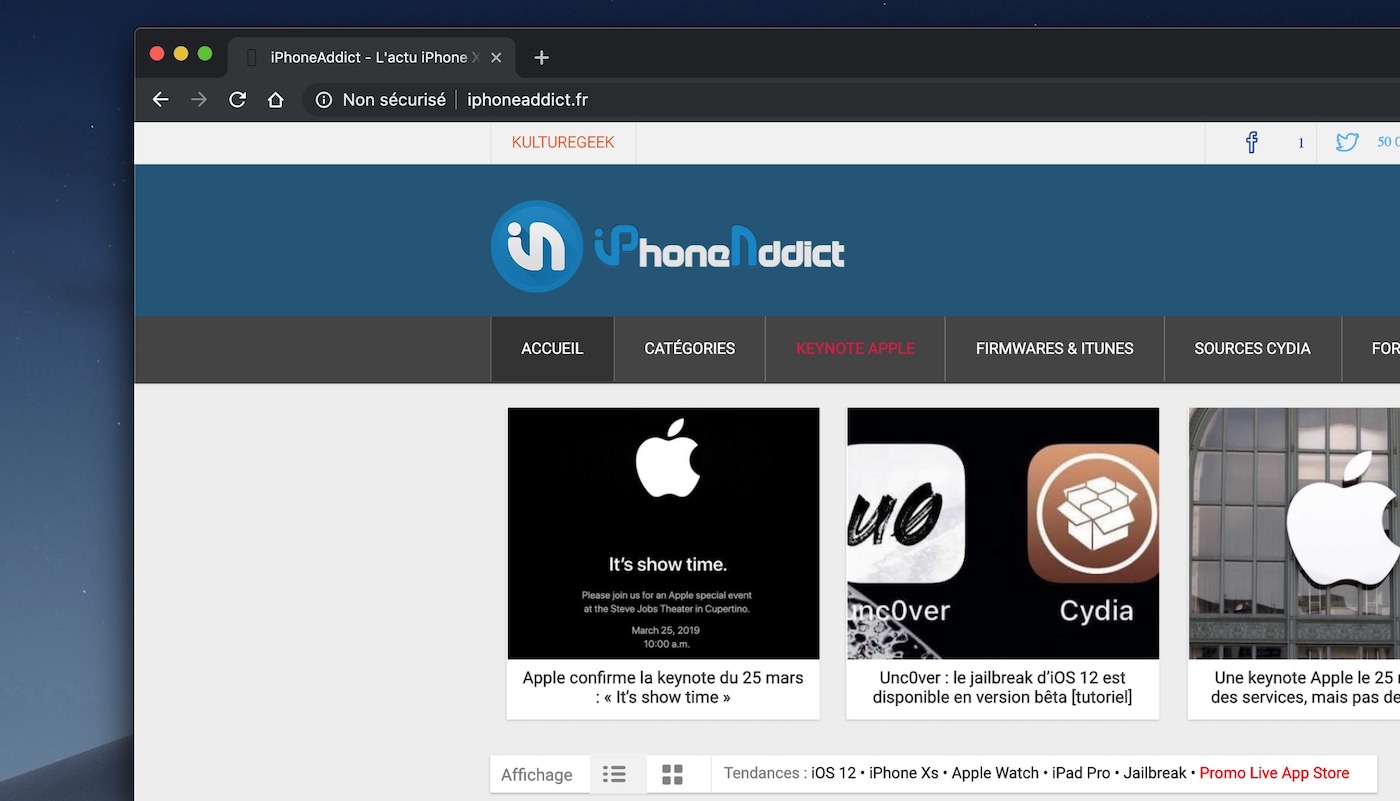This screenshot has width=1400, height=801.
Task: Click the green fullscreen window button
Action: coord(205,54)
